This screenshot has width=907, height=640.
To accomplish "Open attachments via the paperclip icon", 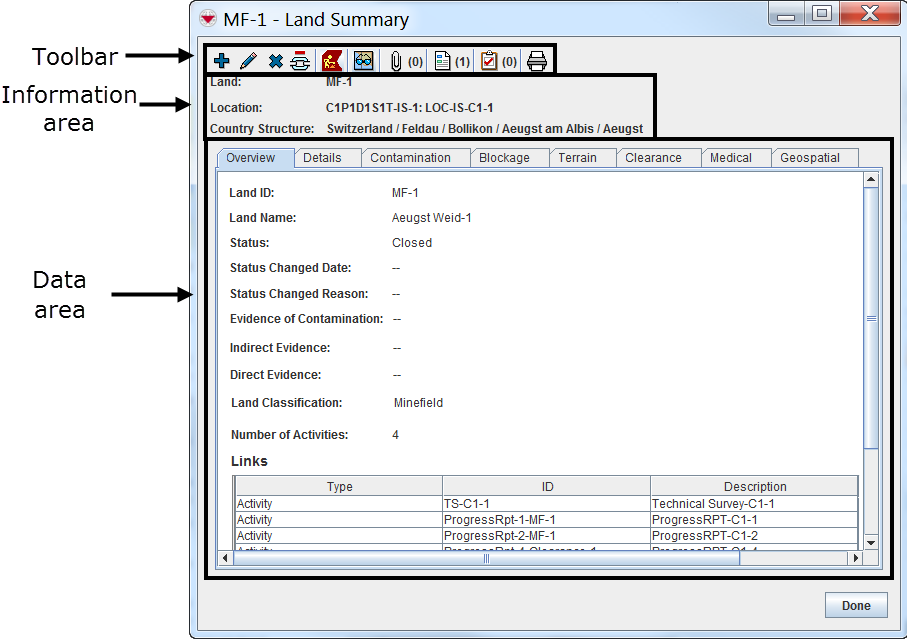I will point(396,60).
